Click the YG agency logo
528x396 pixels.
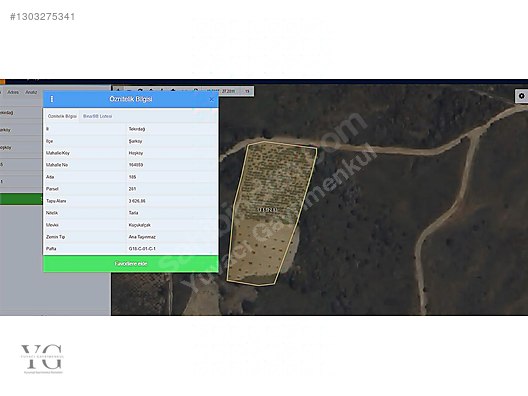coord(42,359)
